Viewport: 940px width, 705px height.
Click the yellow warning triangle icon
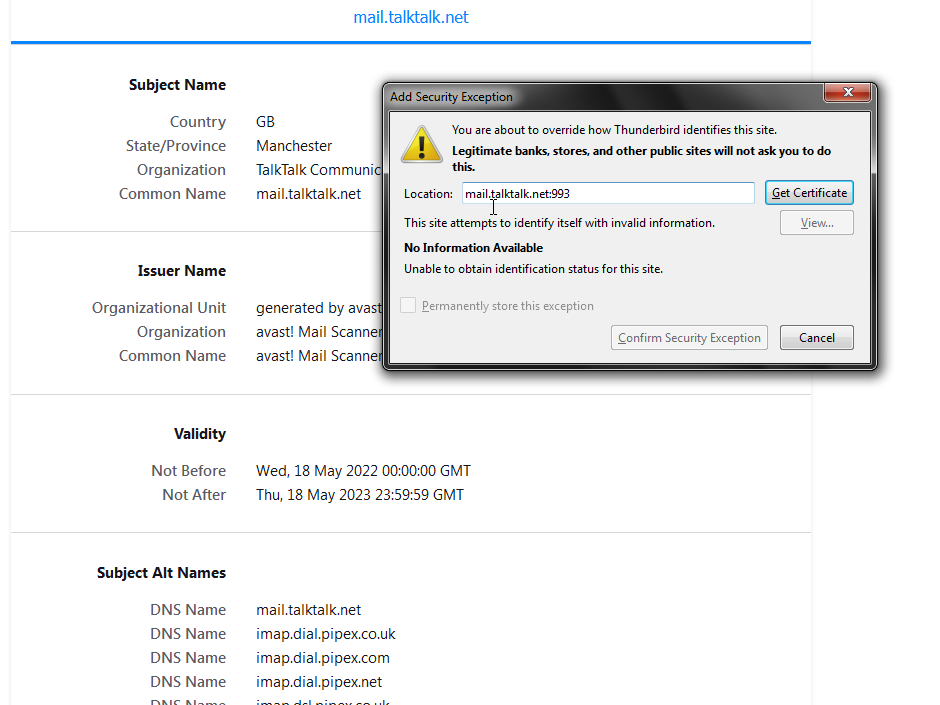(x=422, y=144)
